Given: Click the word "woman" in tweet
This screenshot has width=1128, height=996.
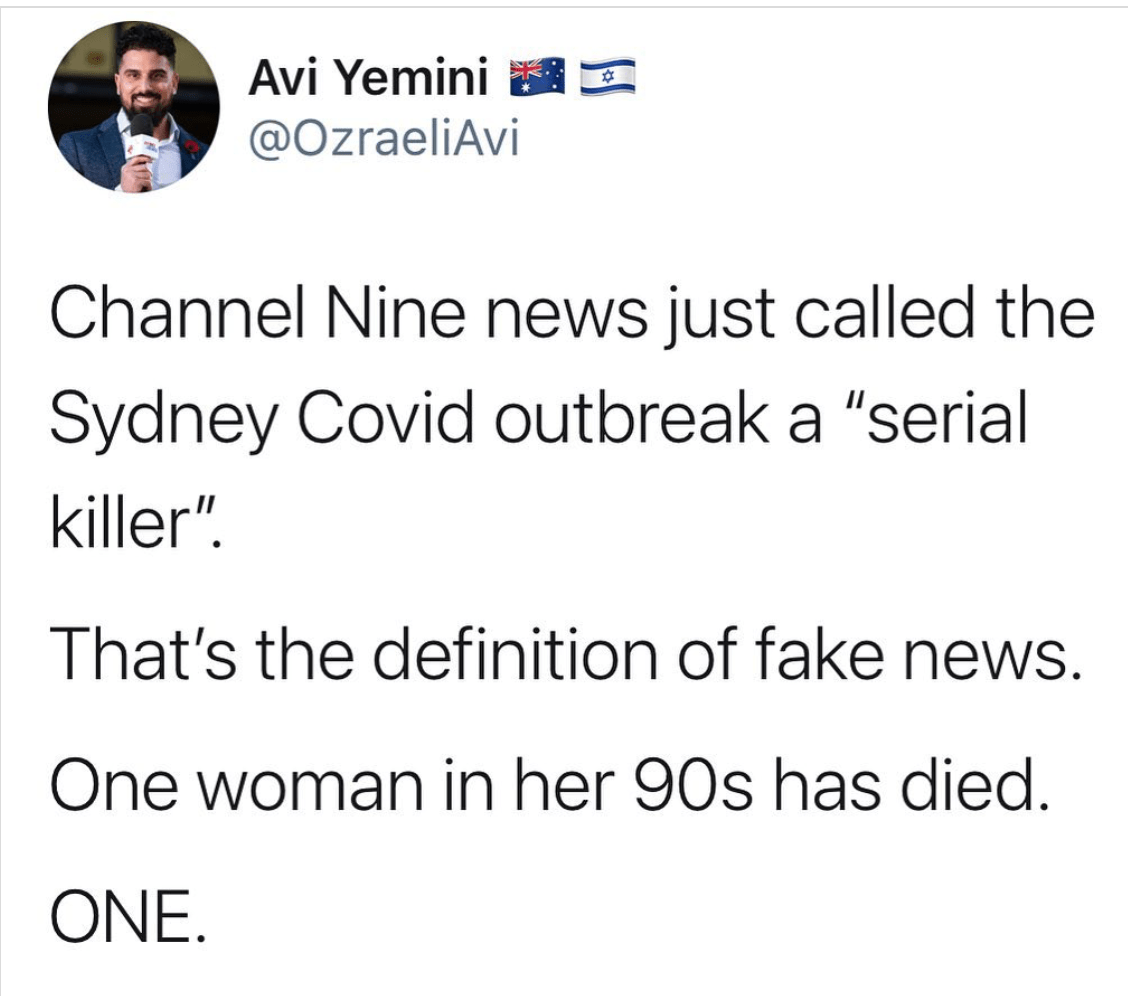Looking at the screenshot, I should tap(310, 787).
